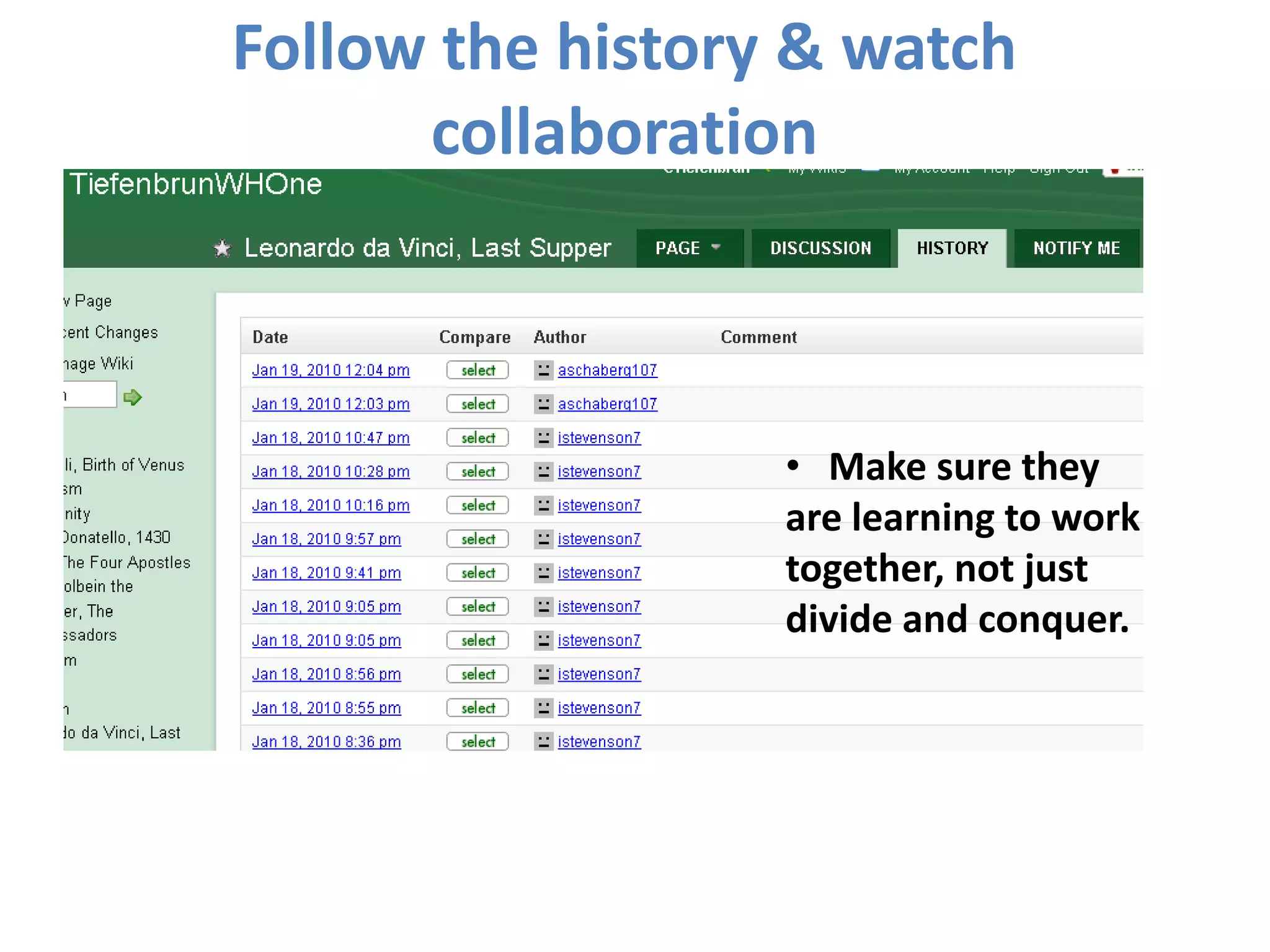Open Donatello, 1430 sidebar page
The width and height of the screenshot is (1270, 952).
point(117,537)
